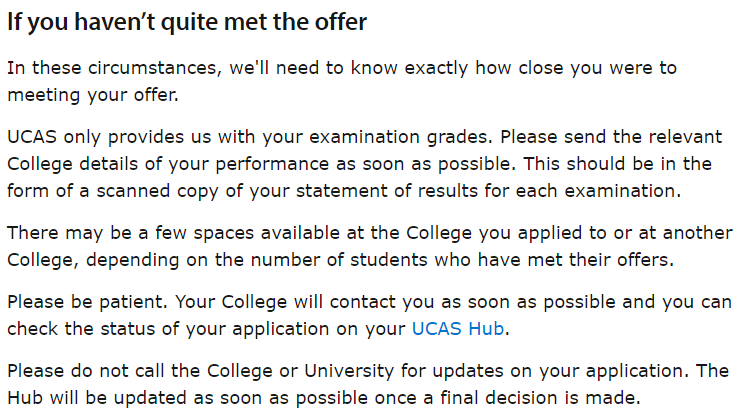Click the words "scanned copy"
Screen dimensions: 745x415
pyautogui.click(x=157, y=191)
